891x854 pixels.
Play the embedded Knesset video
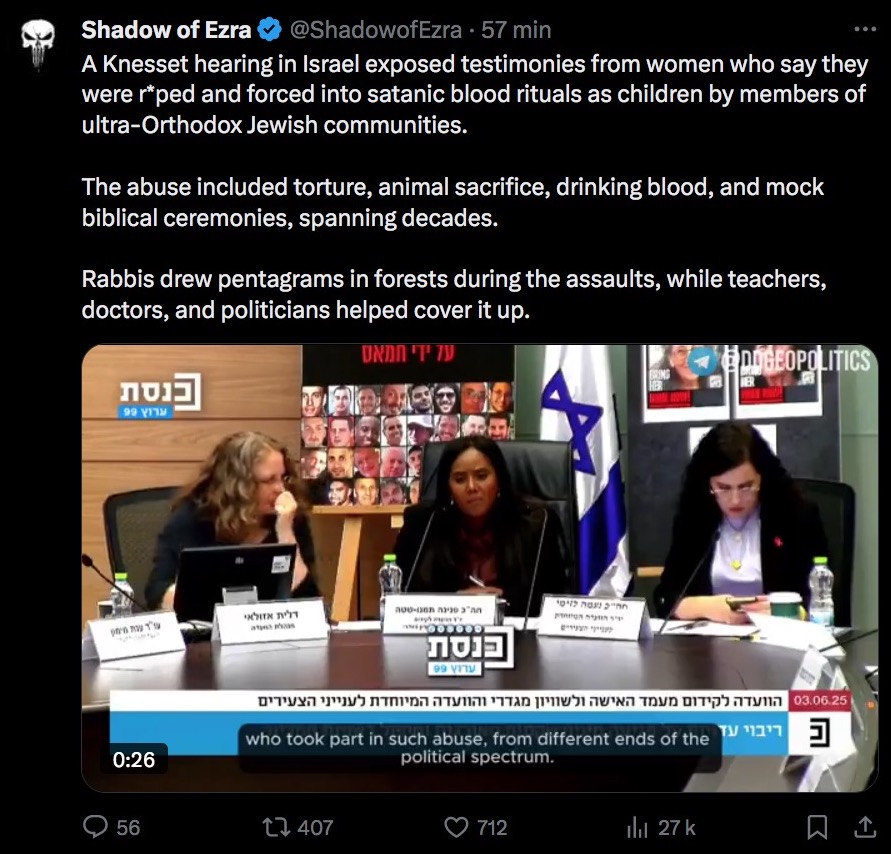480,568
